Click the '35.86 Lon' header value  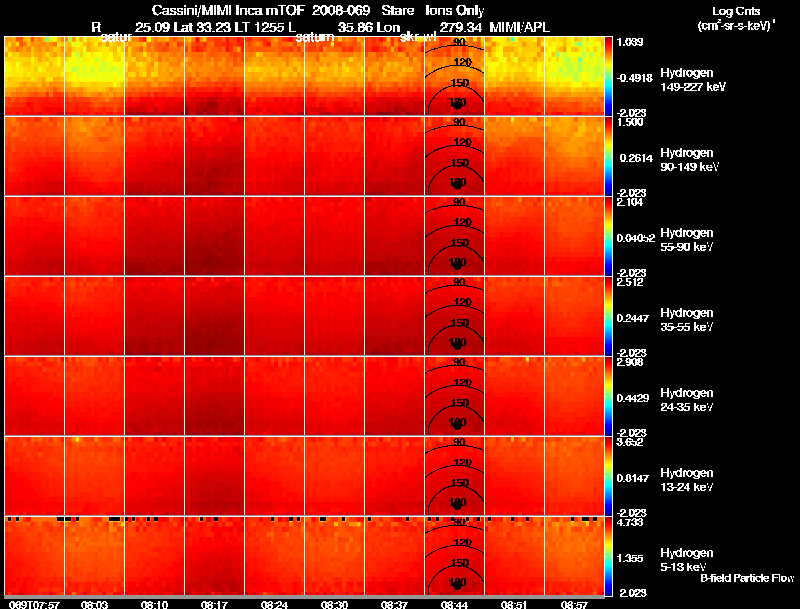[x=368, y=27]
